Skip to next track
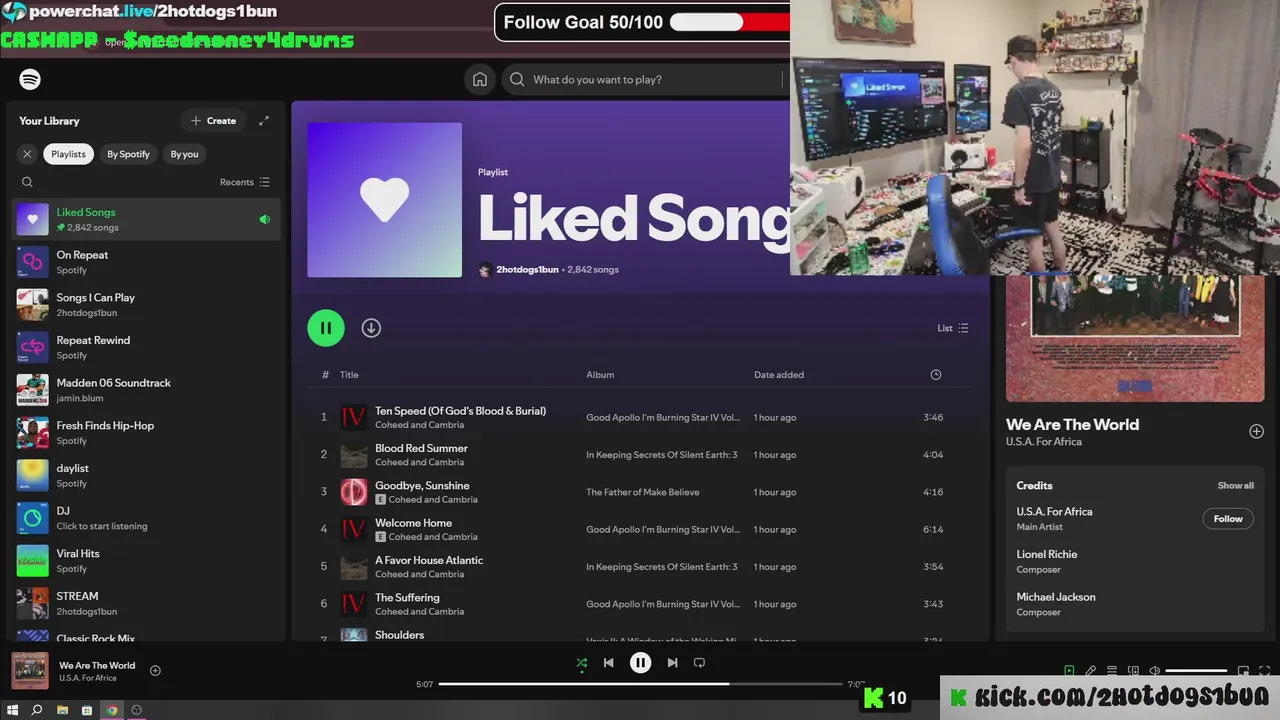Image resolution: width=1280 pixels, height=720 pixels. (x=673, y=663)
